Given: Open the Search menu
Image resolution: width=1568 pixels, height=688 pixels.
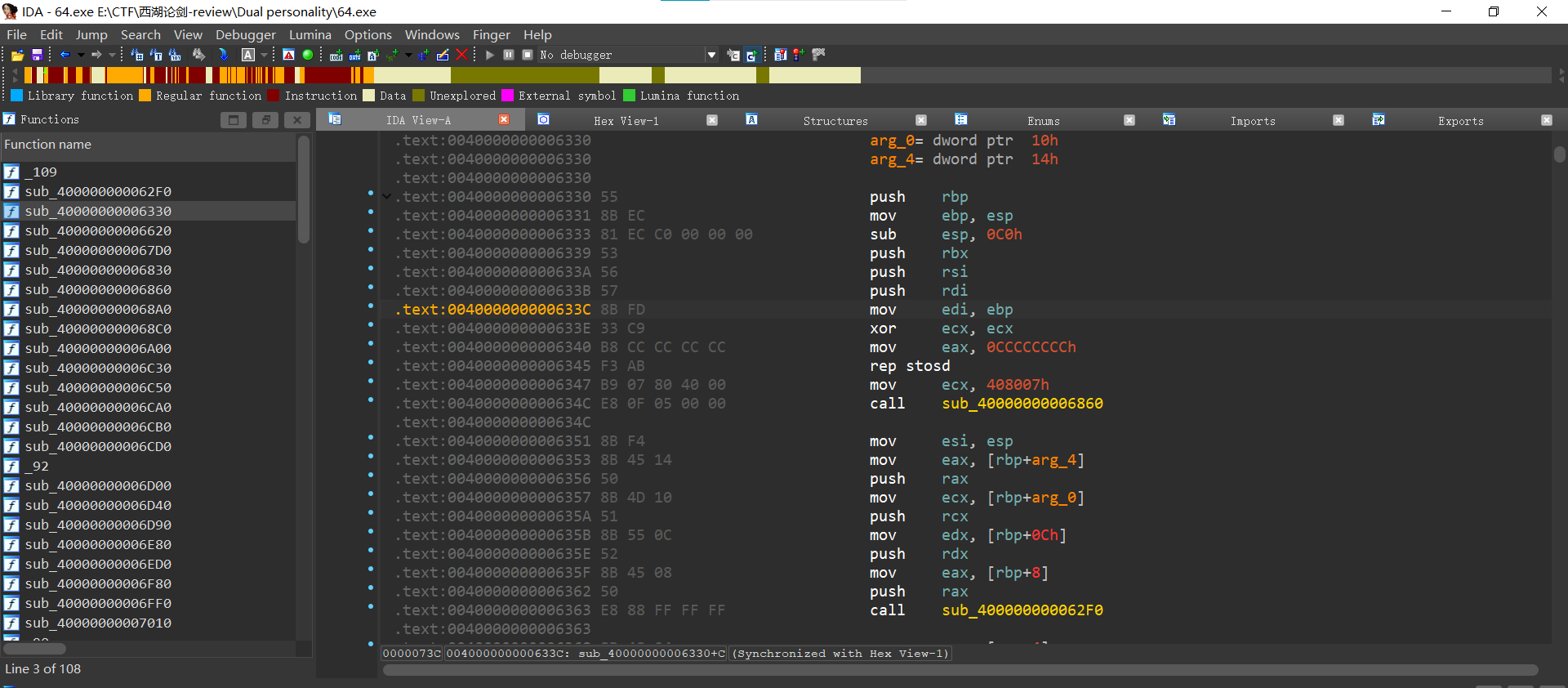Looking at the screenshot, I should point(140,34).
